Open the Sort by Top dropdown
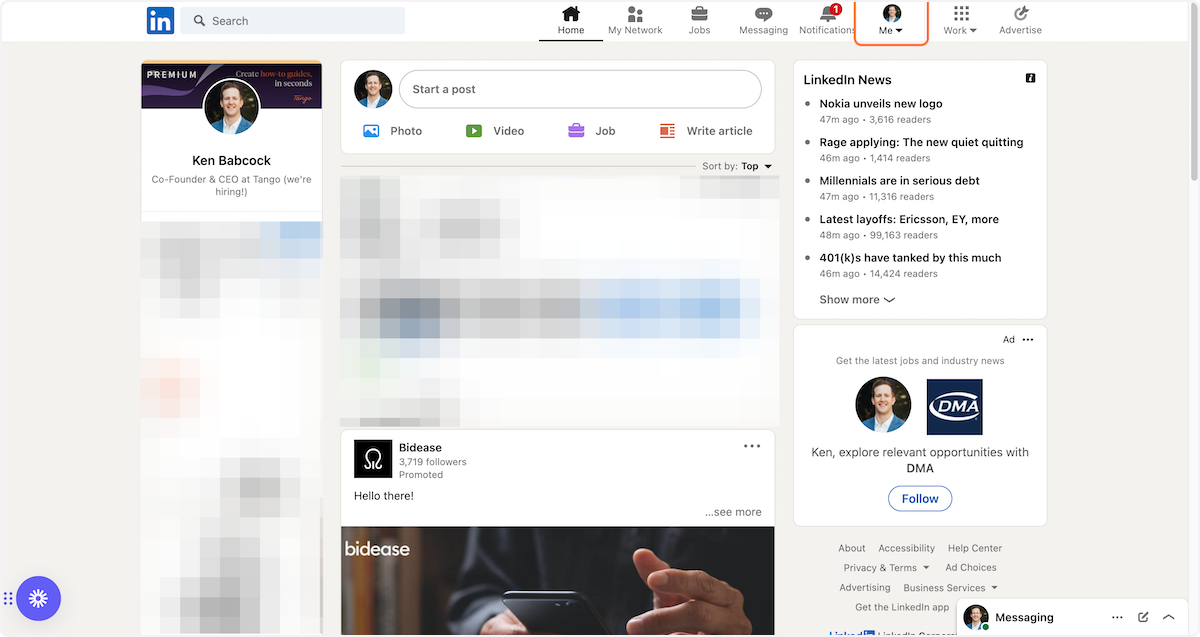This screenshot has height=637, width=1200. (x=737, y=166)
